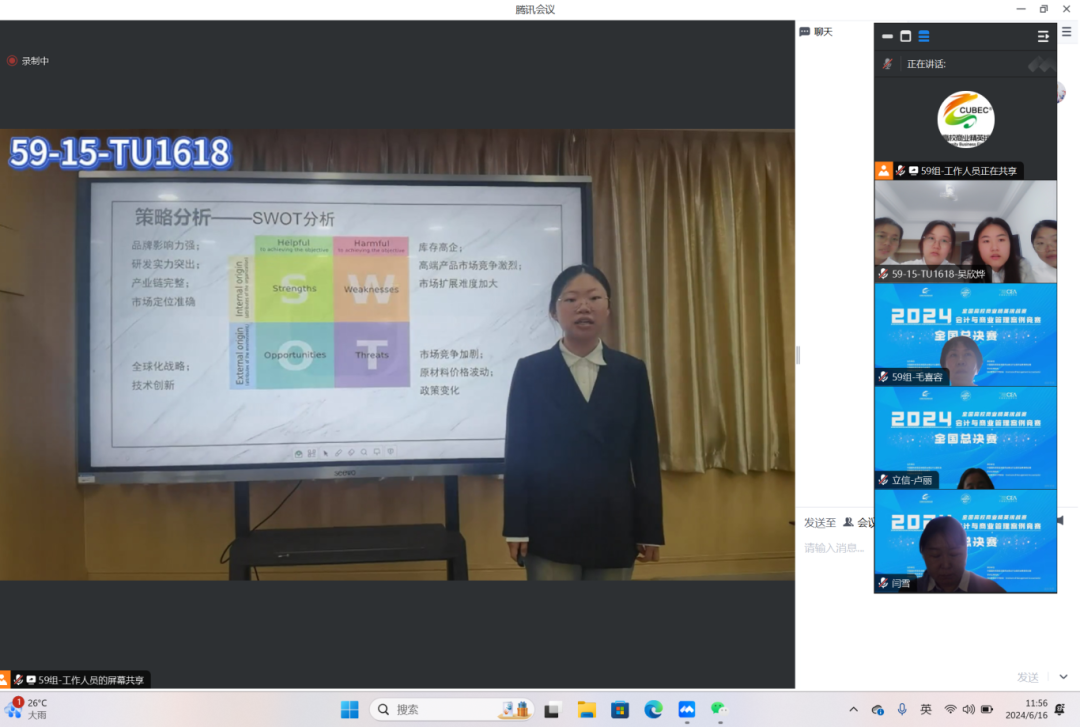Select the 闫雪 participant video tile
Screen dimensions: 1080x727
pyautogui.click(x=965, y=541)
